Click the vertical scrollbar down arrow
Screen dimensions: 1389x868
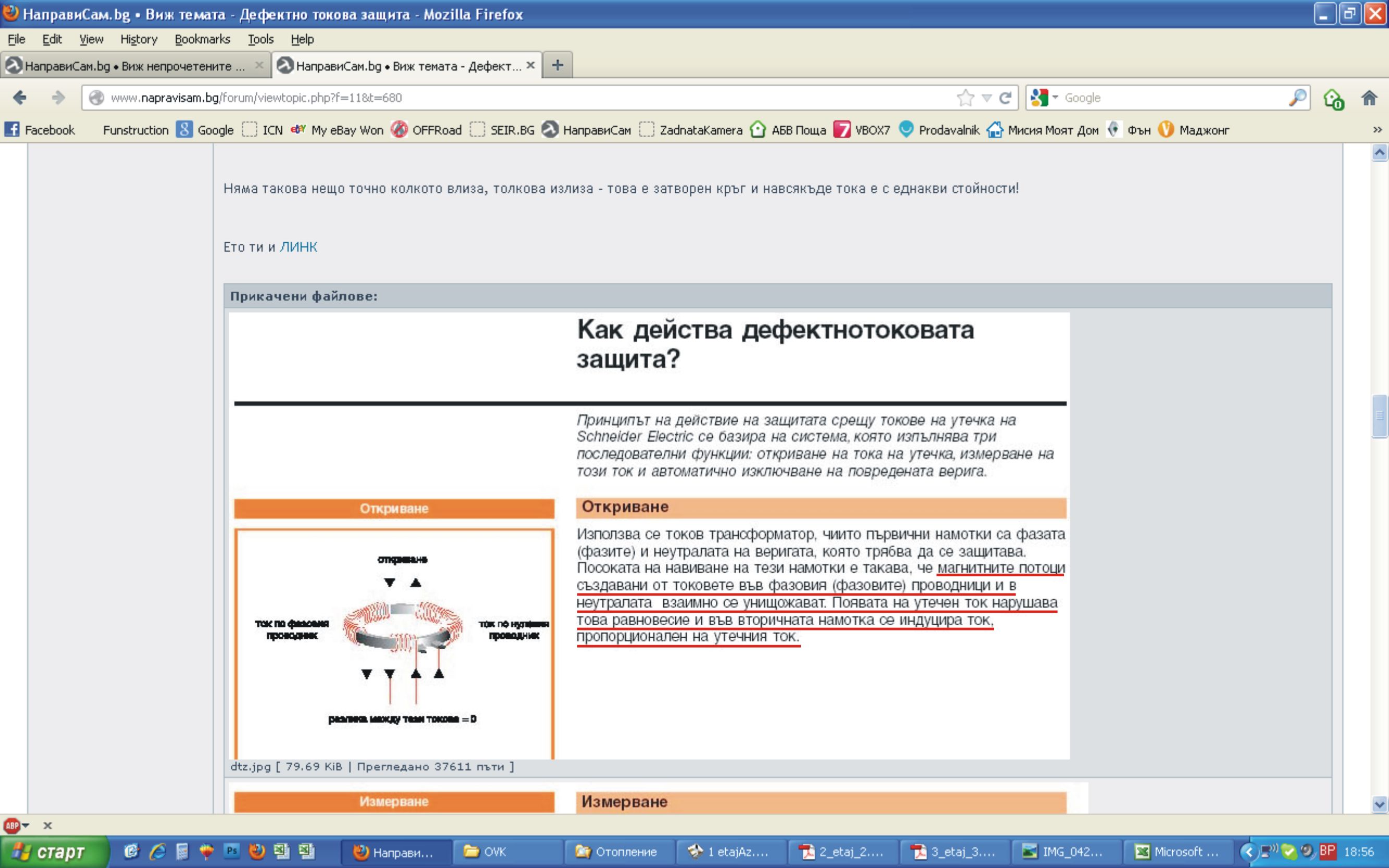pyautogui.click(x=1379, y=804)
